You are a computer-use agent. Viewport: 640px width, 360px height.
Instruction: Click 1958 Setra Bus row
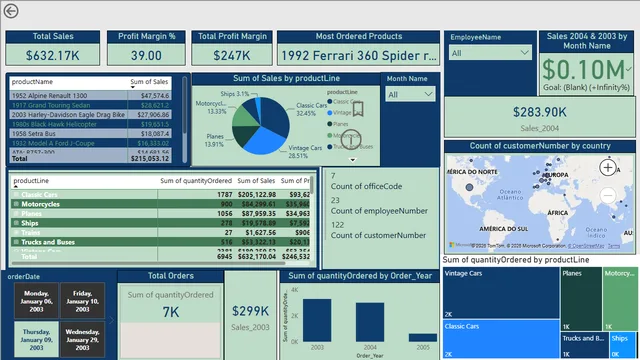90,133
